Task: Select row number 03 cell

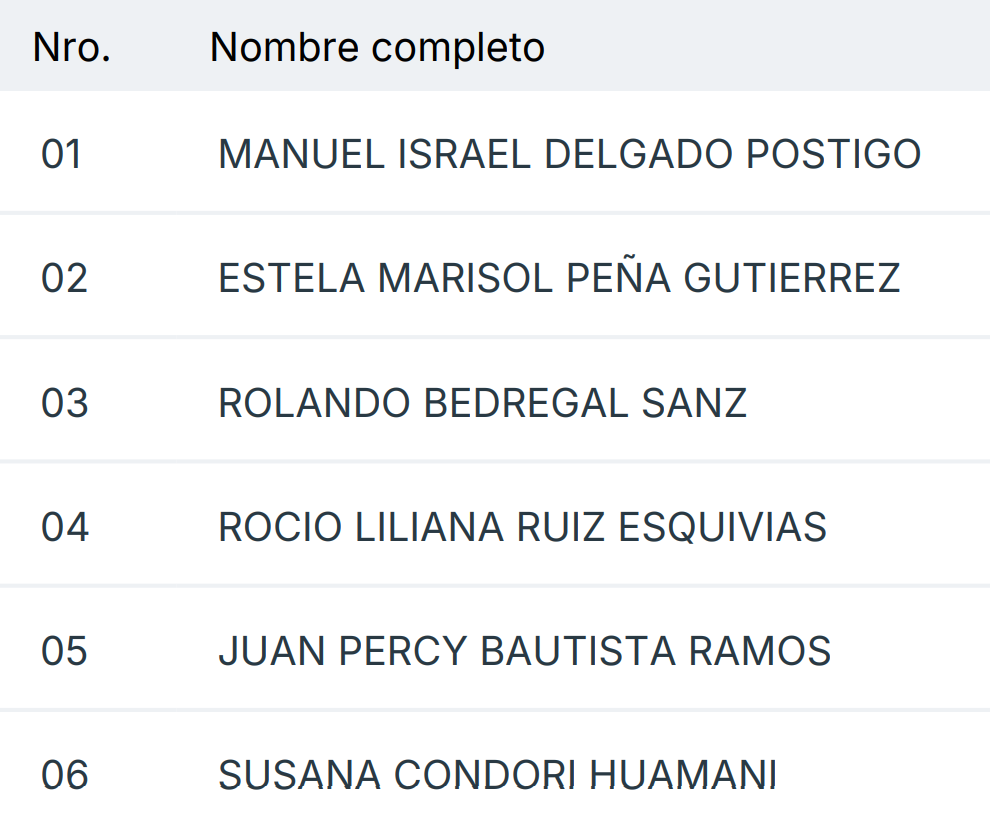Action: 64,403
